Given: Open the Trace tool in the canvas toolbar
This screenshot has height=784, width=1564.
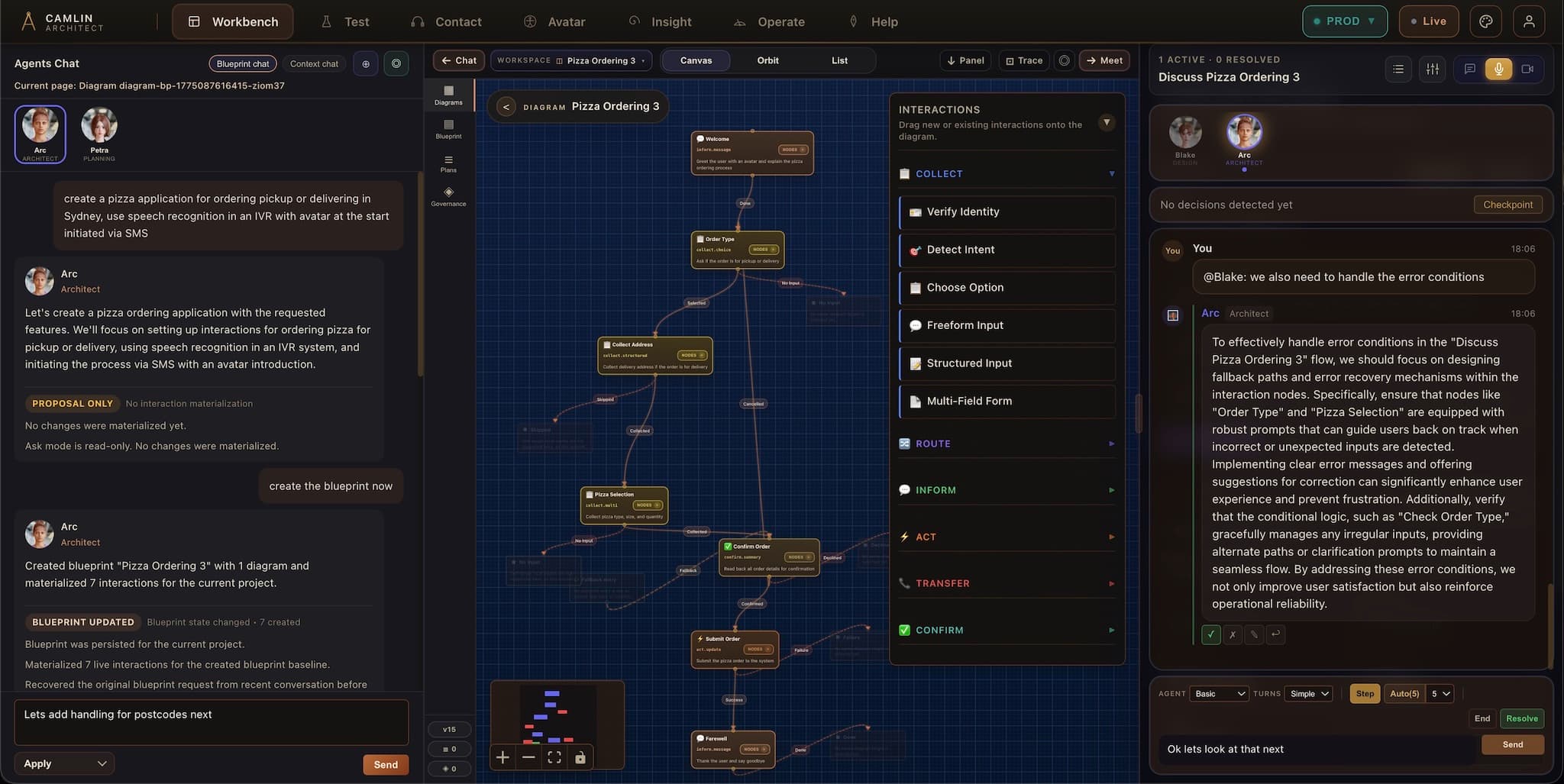Looking at the screenshot, I should (1023, 60).
